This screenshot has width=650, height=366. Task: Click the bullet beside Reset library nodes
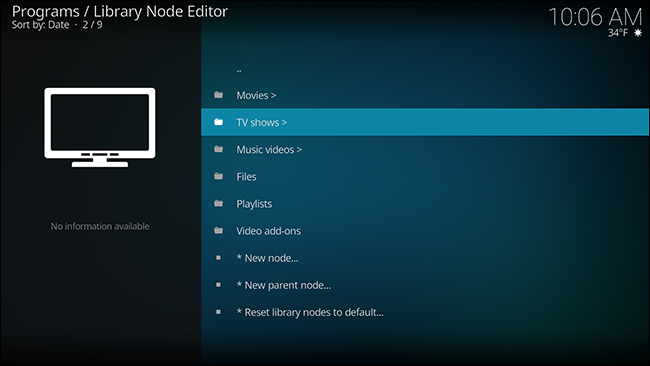218,312
